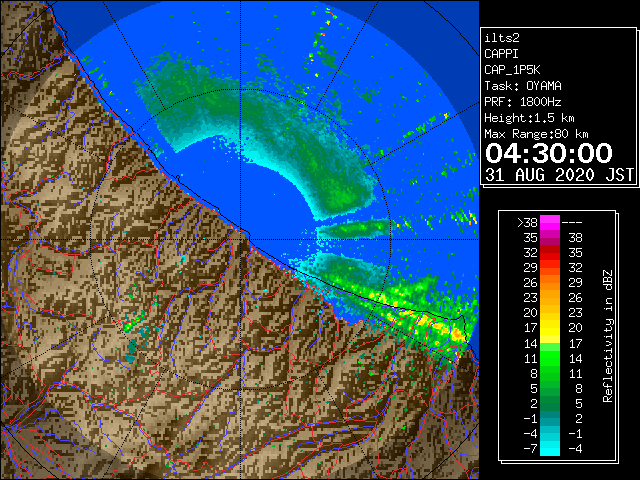
Task: Click the 'Height:1.5 km' line
Action: 529,118
